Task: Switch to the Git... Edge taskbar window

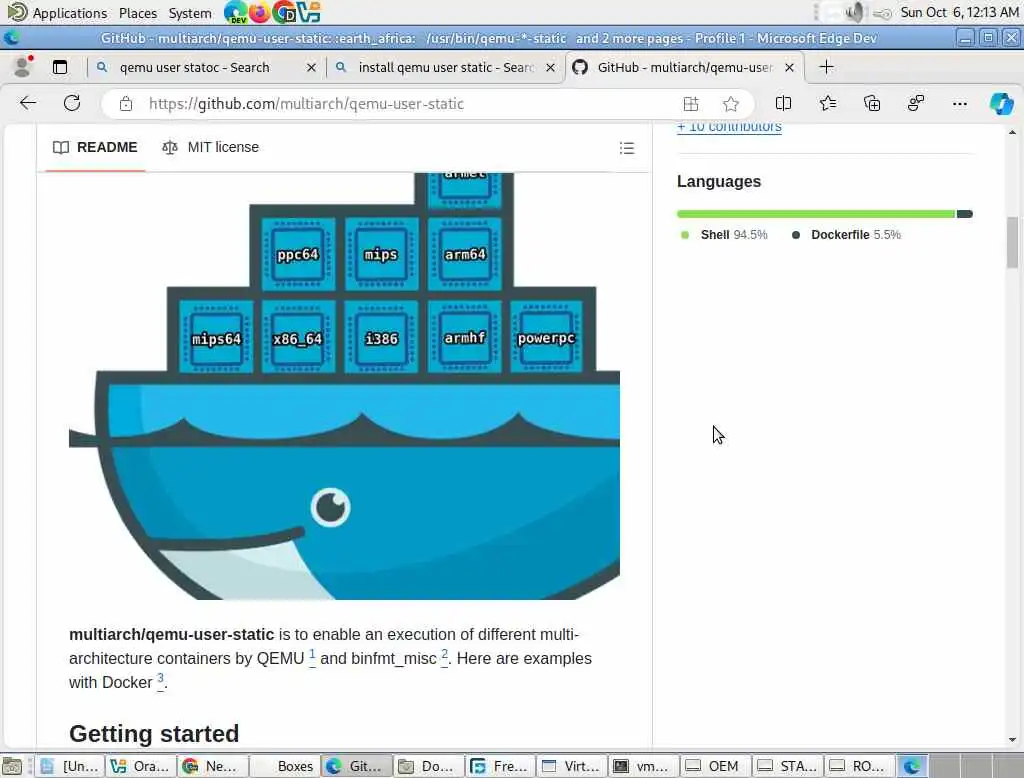Action: coord(357,766)
